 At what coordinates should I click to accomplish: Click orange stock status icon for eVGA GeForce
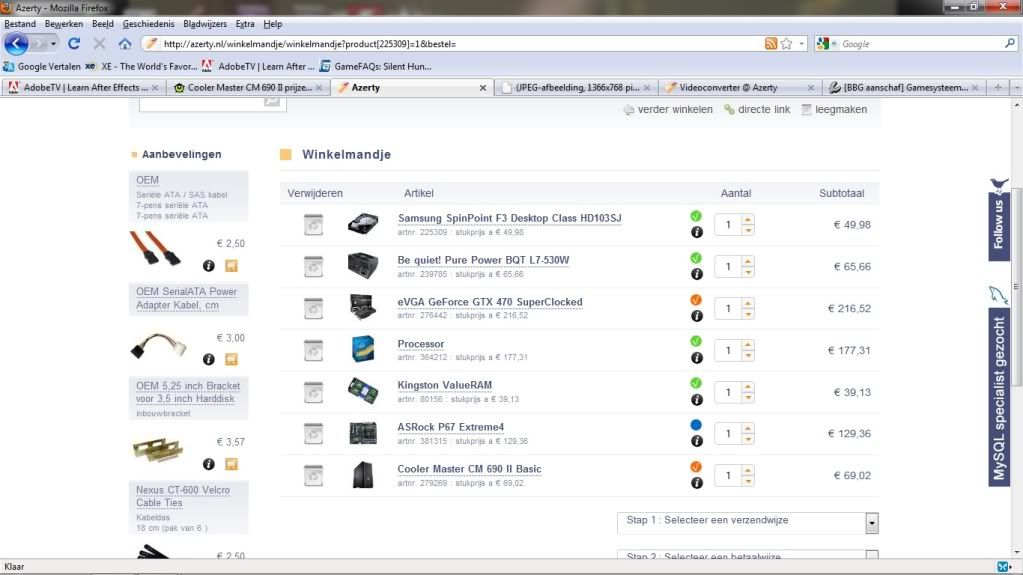click(x=696, y=300)
